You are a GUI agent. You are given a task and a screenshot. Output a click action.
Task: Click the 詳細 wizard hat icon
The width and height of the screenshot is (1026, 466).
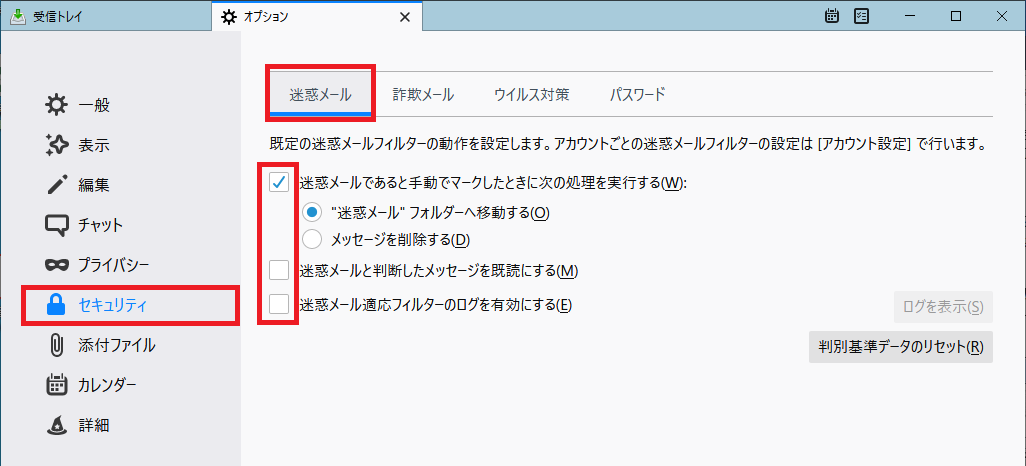click(57, 425)
